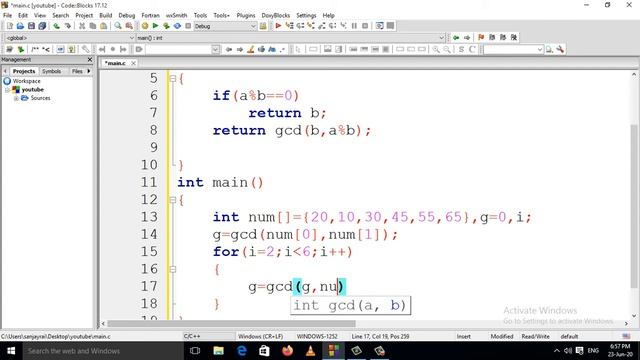Viewport: 640px width, 360px height.
Task: Show previous Management tabs with left arrow
Action: click(x=5, y=71)
